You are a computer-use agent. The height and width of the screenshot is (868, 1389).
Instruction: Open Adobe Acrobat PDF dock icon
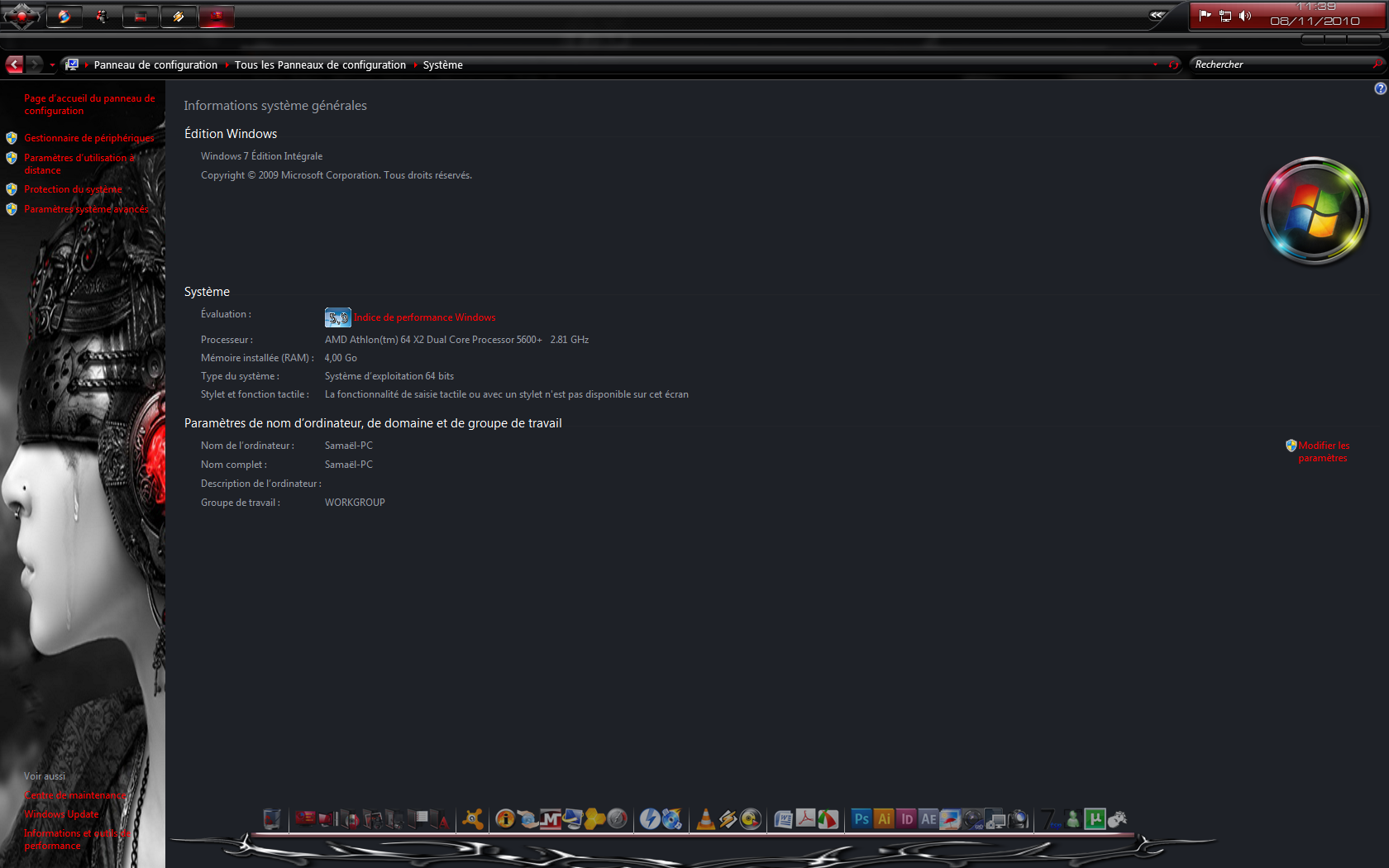[x=805, y=819]
